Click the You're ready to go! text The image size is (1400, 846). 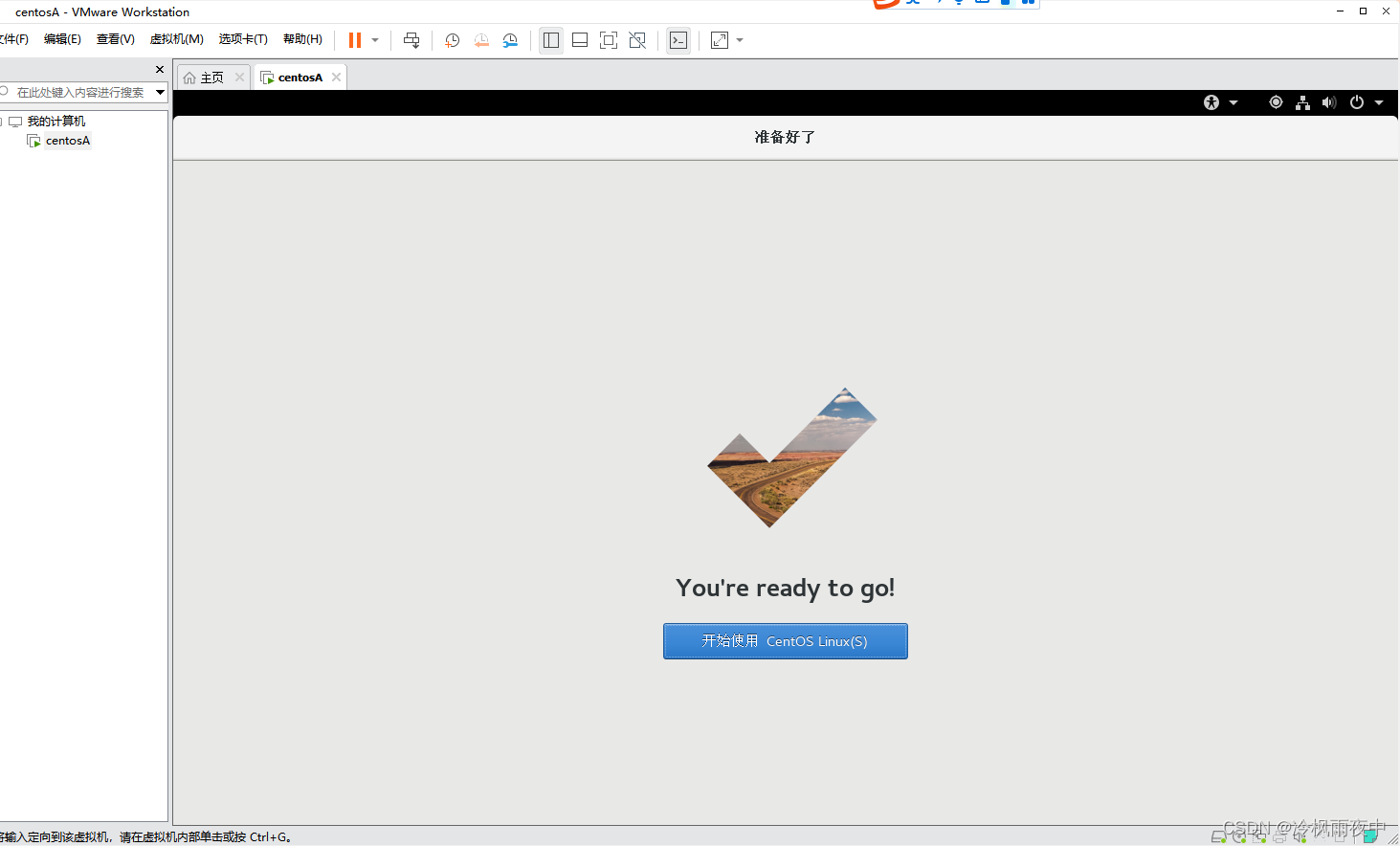tap(786, 588)
